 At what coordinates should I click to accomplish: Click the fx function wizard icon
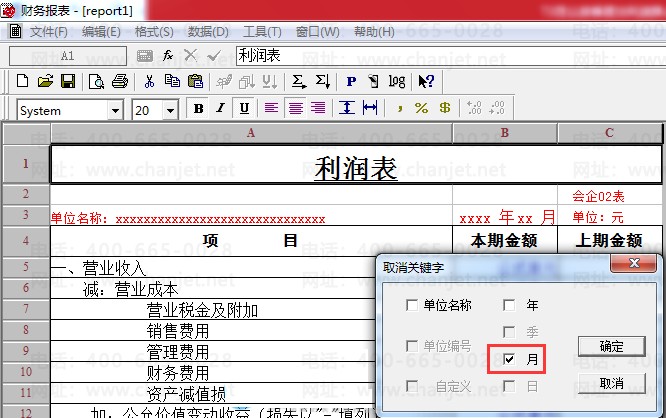tap(168, 55)
